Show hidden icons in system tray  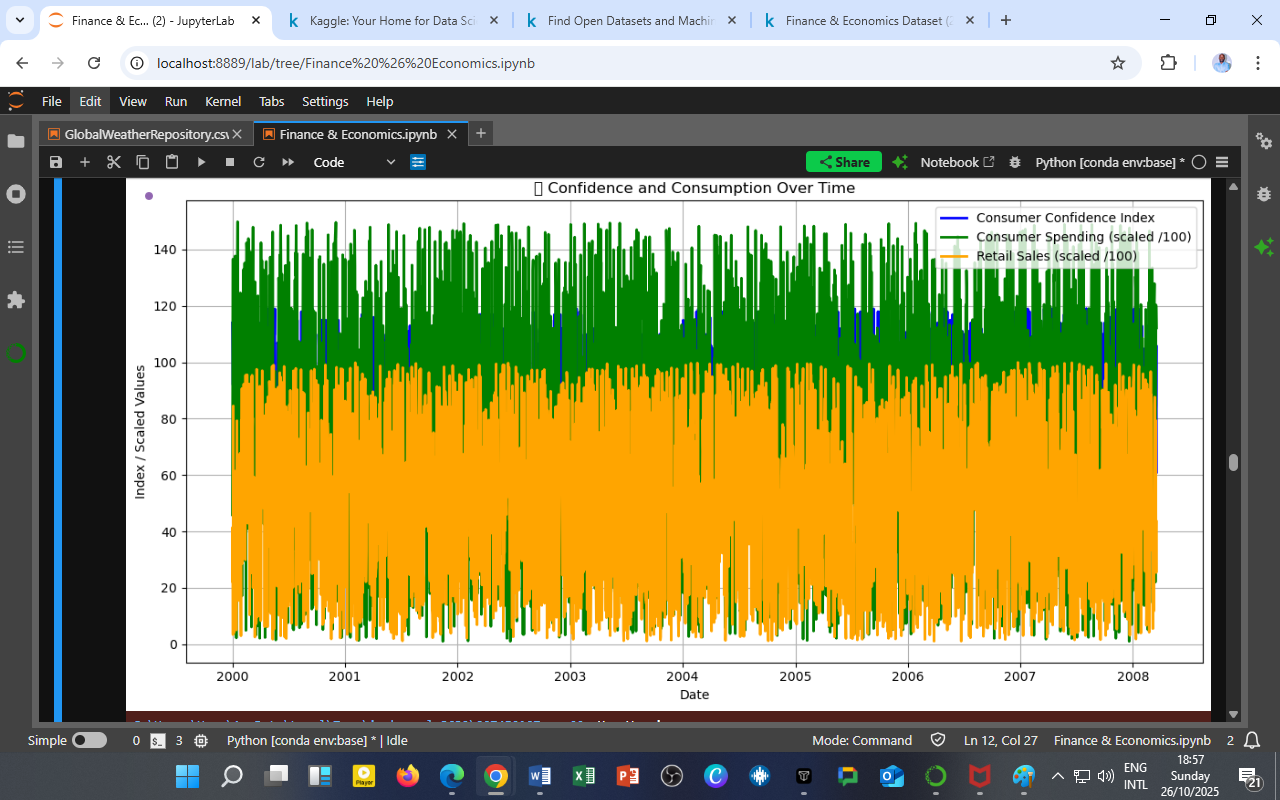[x=1057, y=776]
